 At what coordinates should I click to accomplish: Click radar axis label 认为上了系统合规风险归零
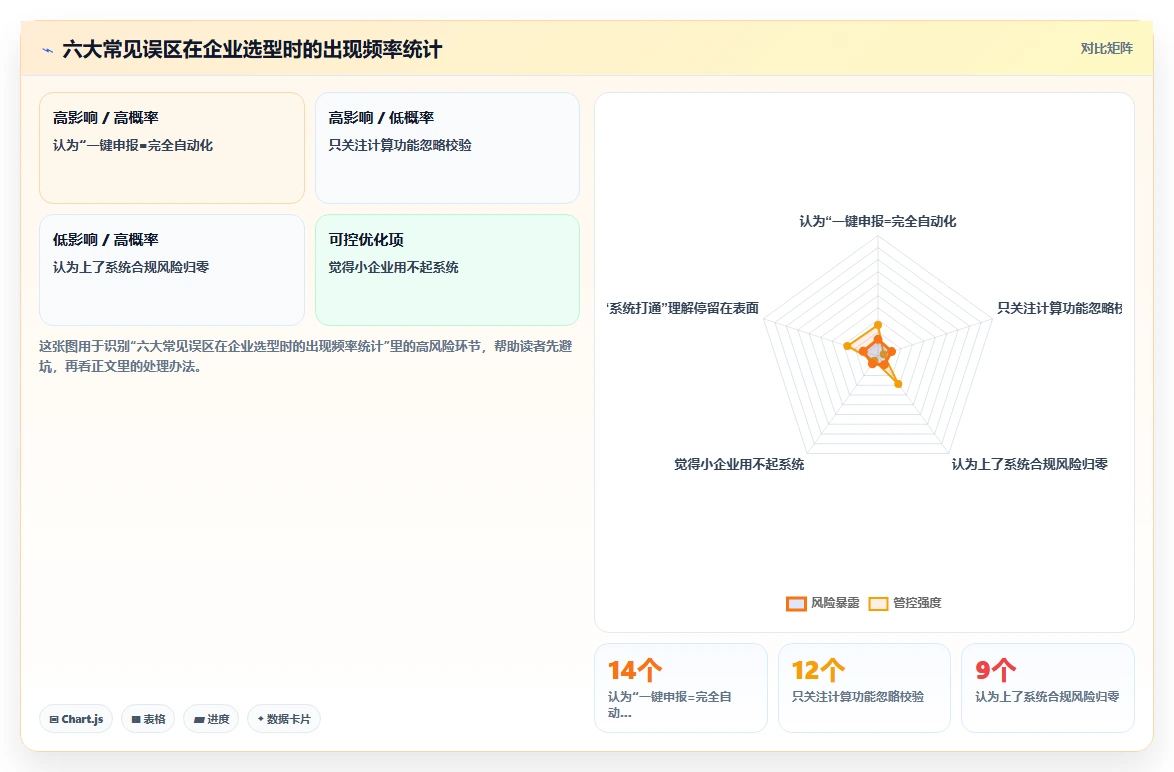1029,464
